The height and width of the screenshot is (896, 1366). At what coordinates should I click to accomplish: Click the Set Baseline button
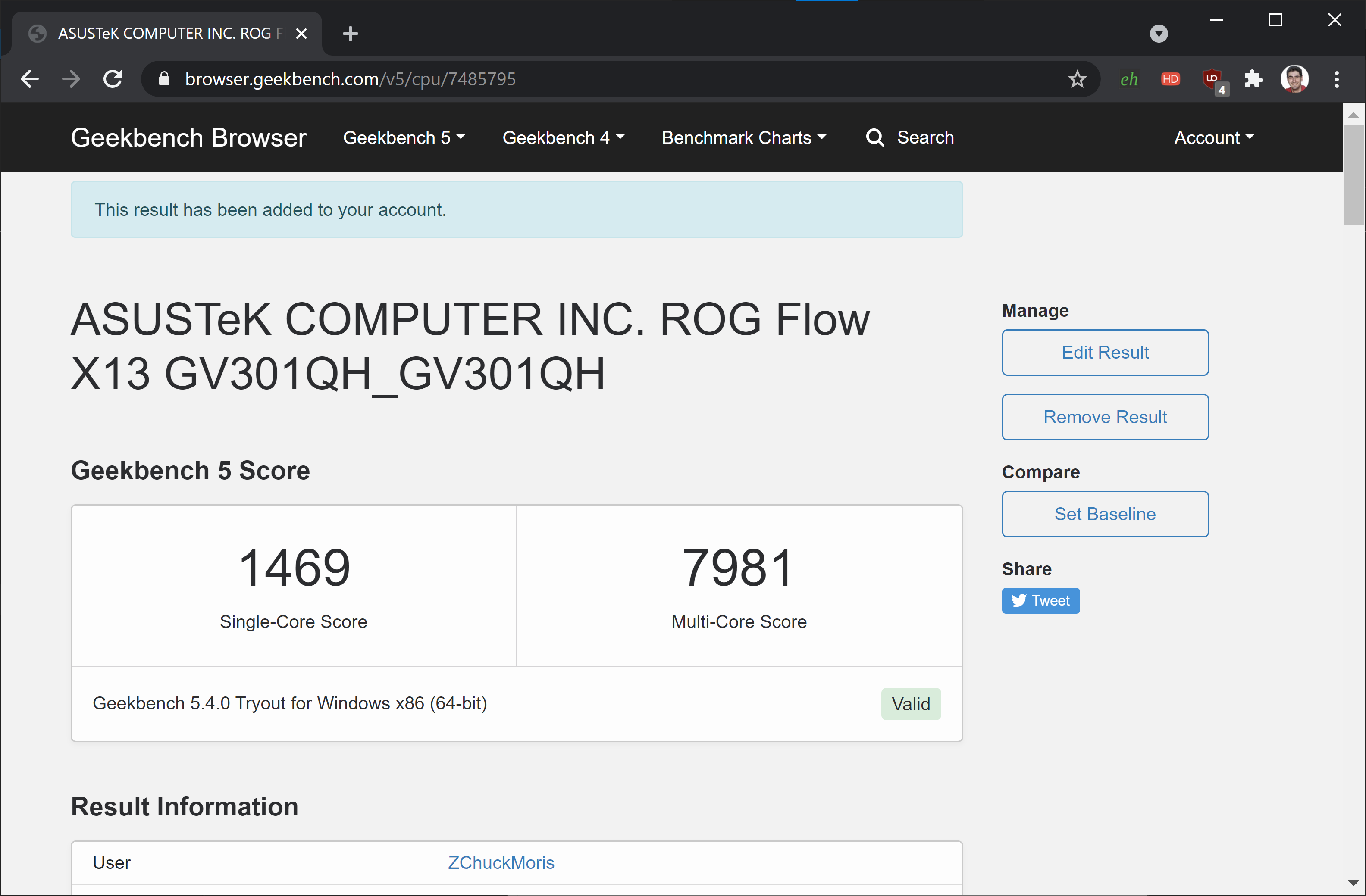click(x=1105, y=514)
